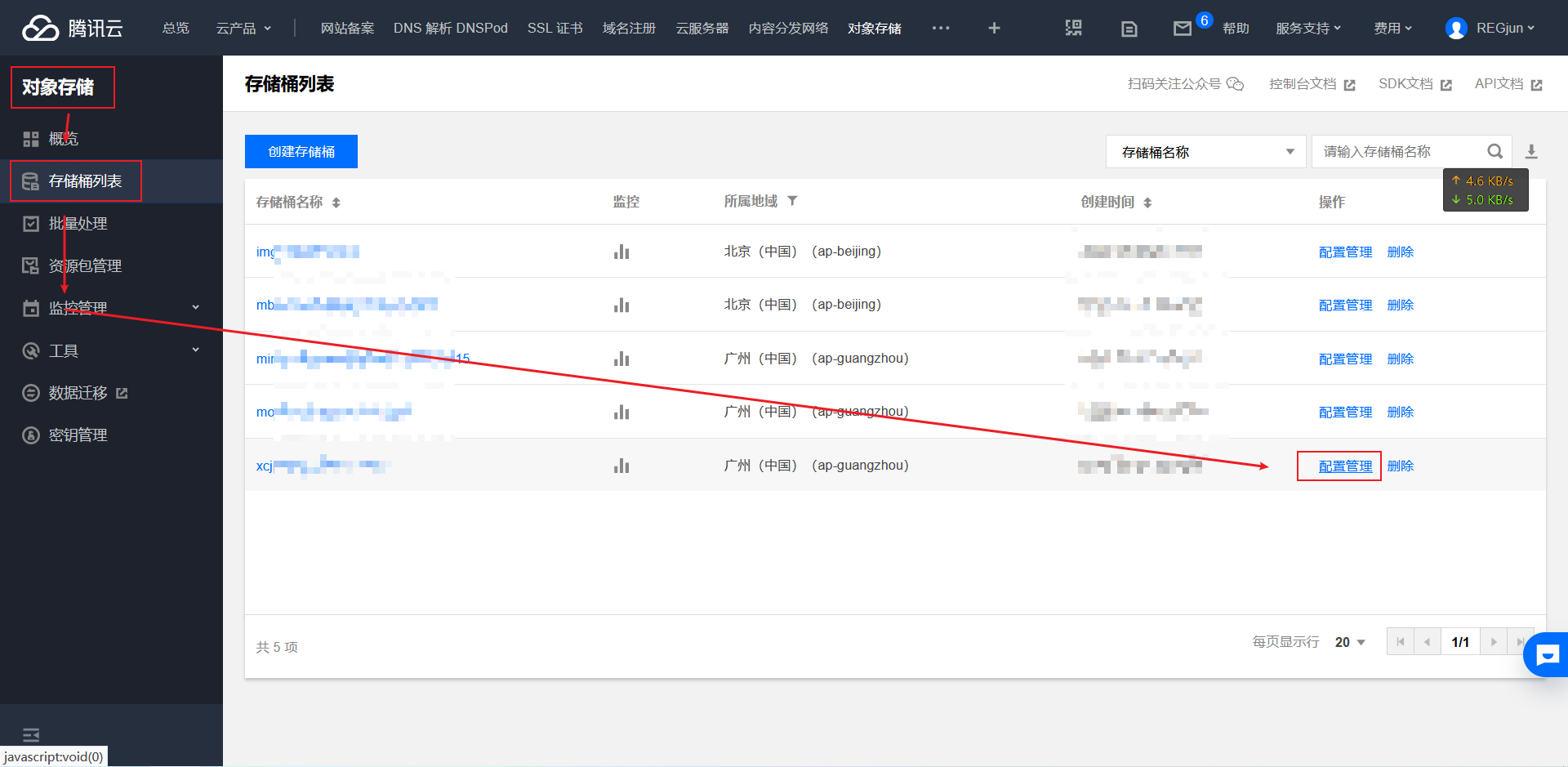The height and width of the screenshot is (767, 1568).
Task: Open monitoring chart for xcj bucket
Action: (621, 466)
